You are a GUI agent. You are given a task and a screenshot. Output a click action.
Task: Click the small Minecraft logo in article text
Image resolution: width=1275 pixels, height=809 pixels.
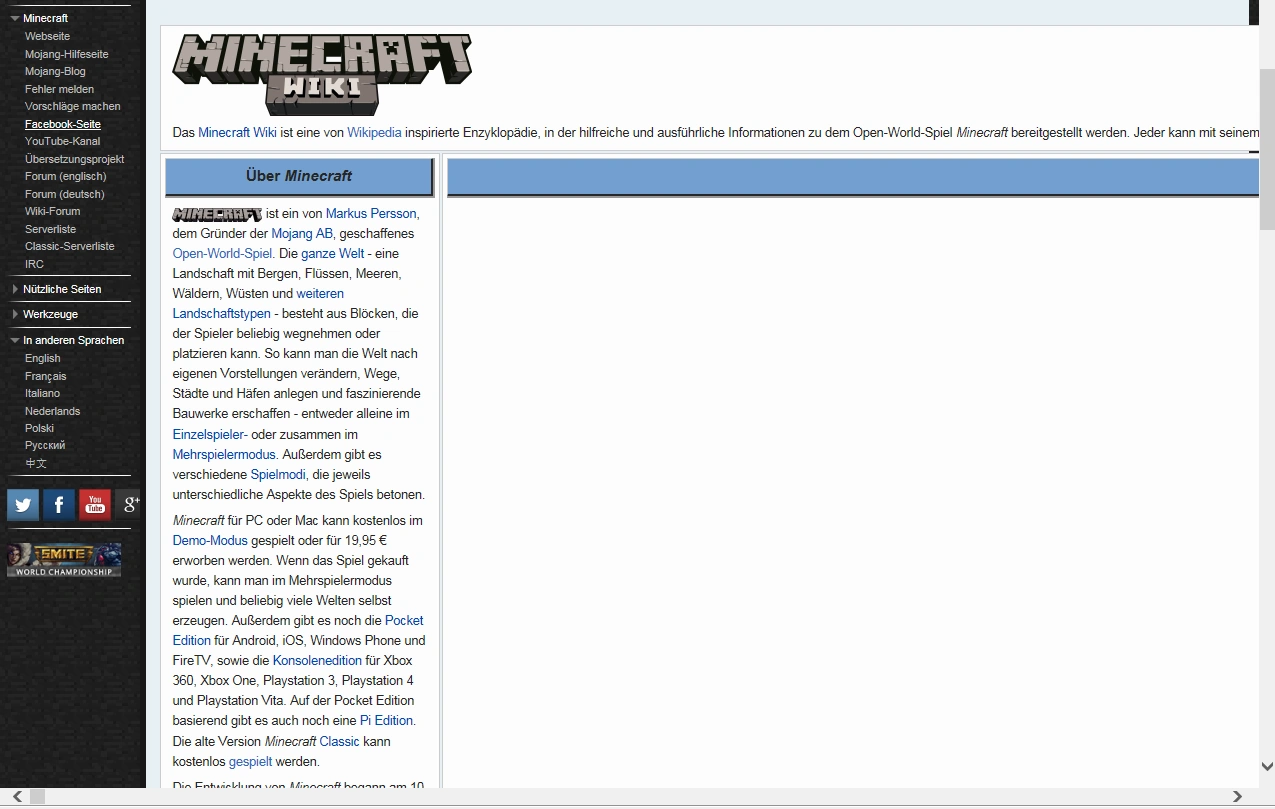pos(217,214)
